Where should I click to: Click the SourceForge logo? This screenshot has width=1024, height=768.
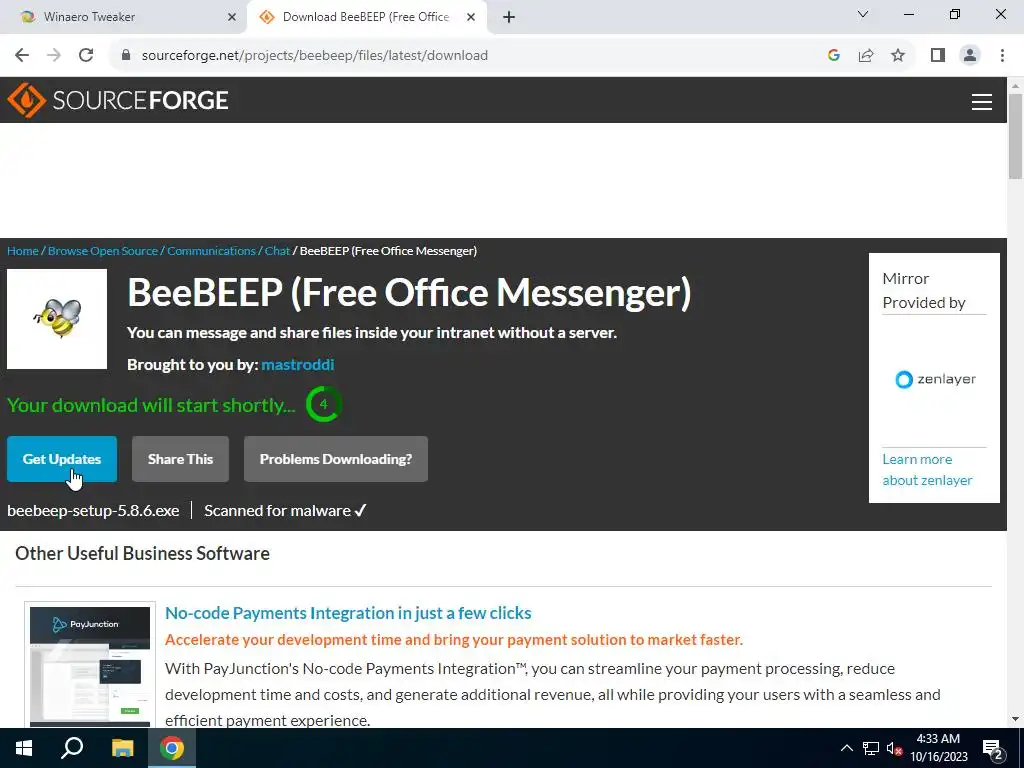(x=118, y=100)
